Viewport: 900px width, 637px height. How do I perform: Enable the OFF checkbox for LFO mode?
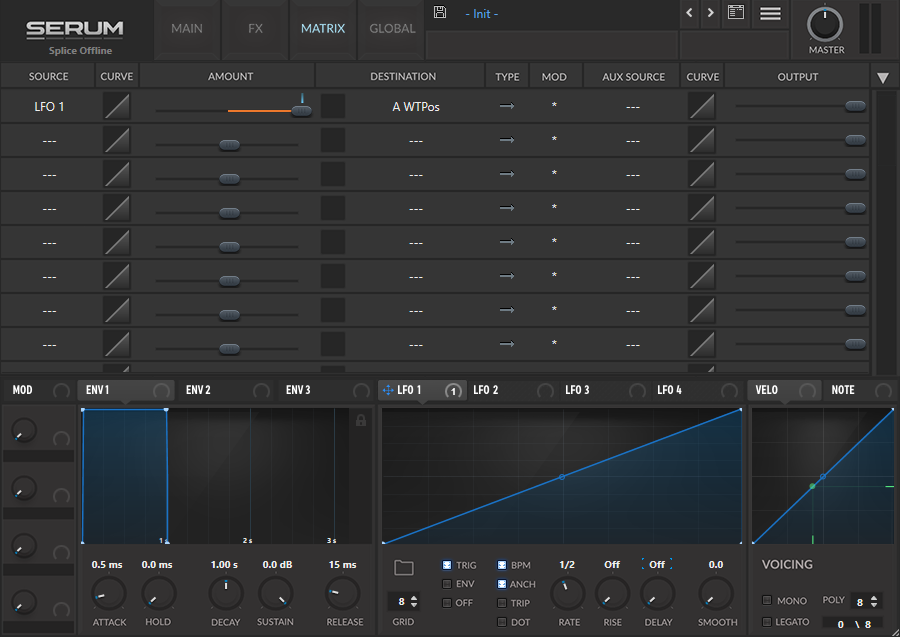[x=447, y=603]
